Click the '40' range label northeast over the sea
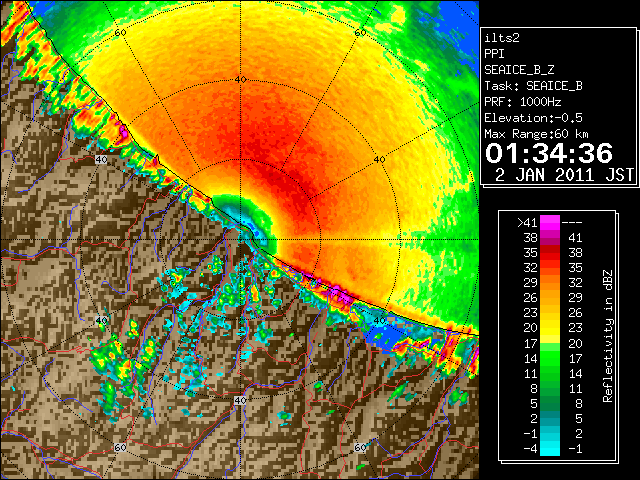This screenshot has width=640, height=480. [x=379, y=160]
